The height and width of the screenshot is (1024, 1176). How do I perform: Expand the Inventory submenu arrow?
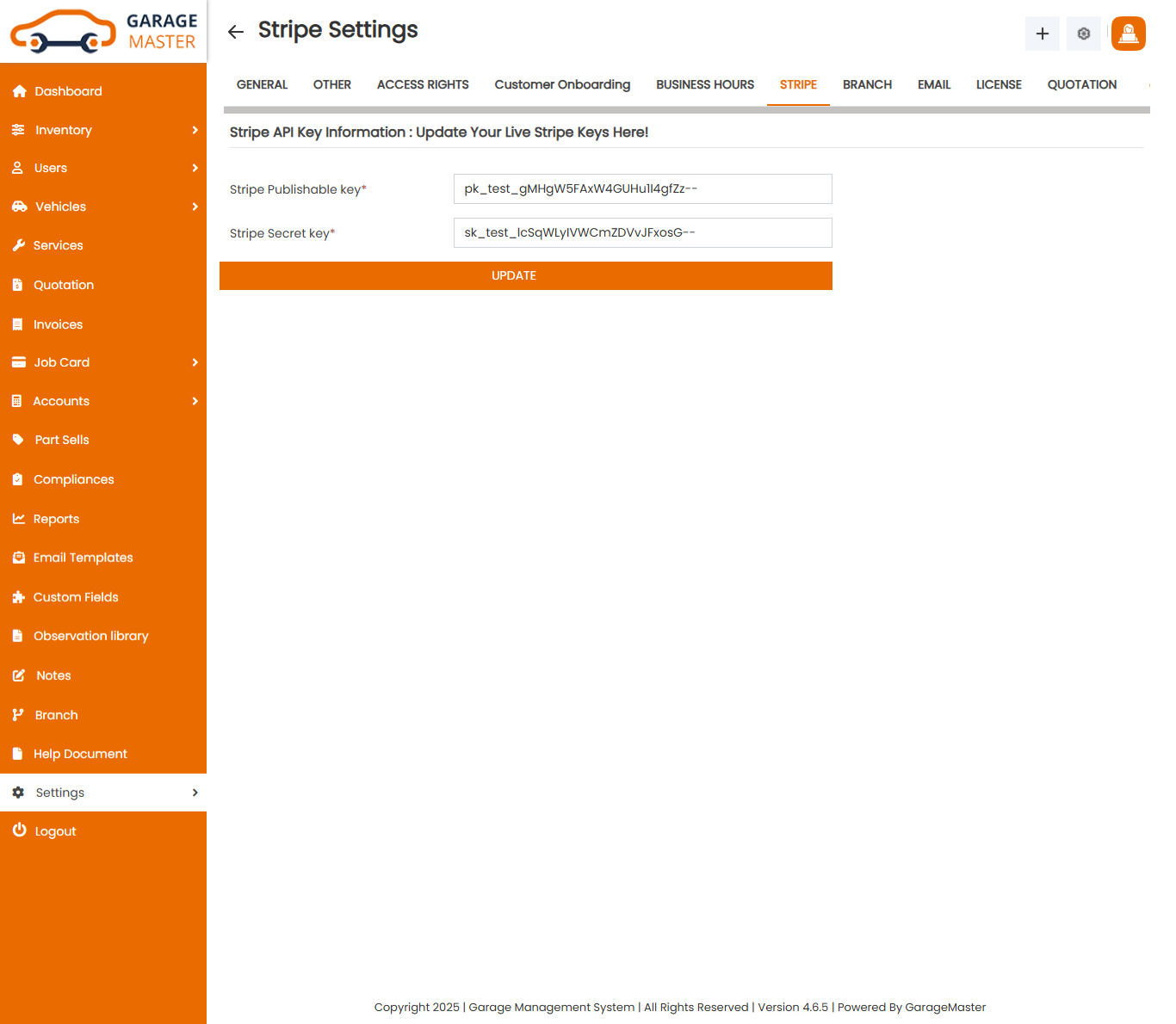[x=195, y=130]
